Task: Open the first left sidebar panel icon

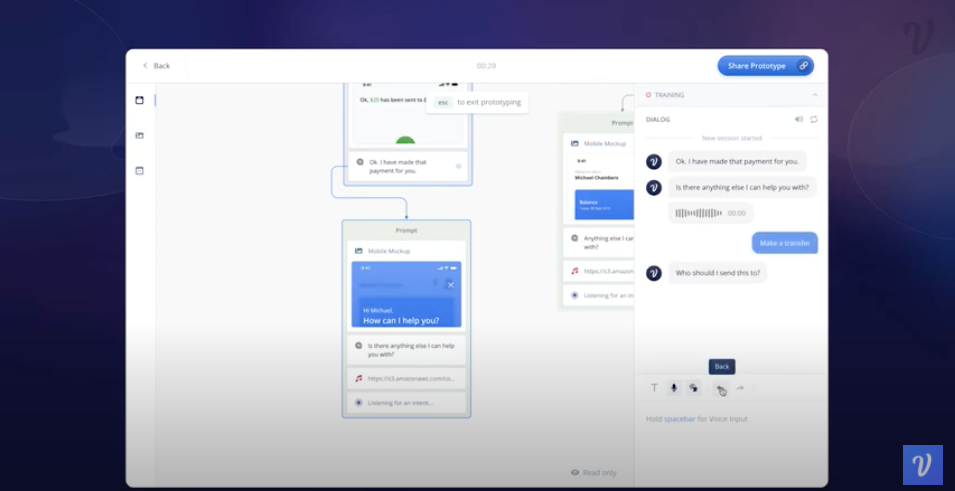Action: [x=139, y=100]
